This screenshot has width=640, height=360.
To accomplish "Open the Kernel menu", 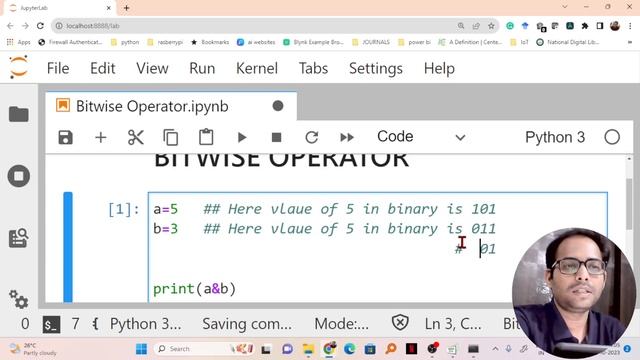I will point(257,68).
